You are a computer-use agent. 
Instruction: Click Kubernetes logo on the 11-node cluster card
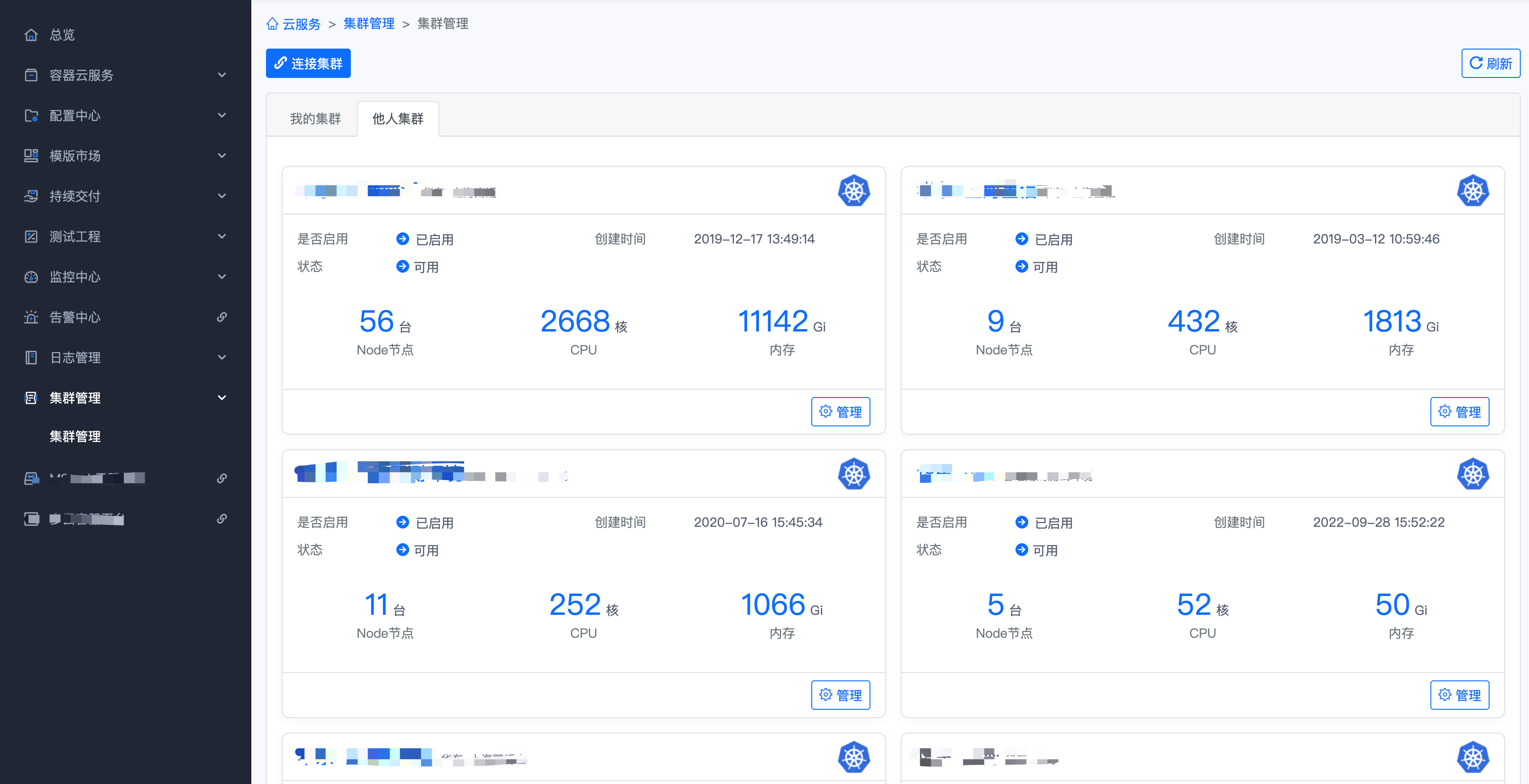pos(853,474)
